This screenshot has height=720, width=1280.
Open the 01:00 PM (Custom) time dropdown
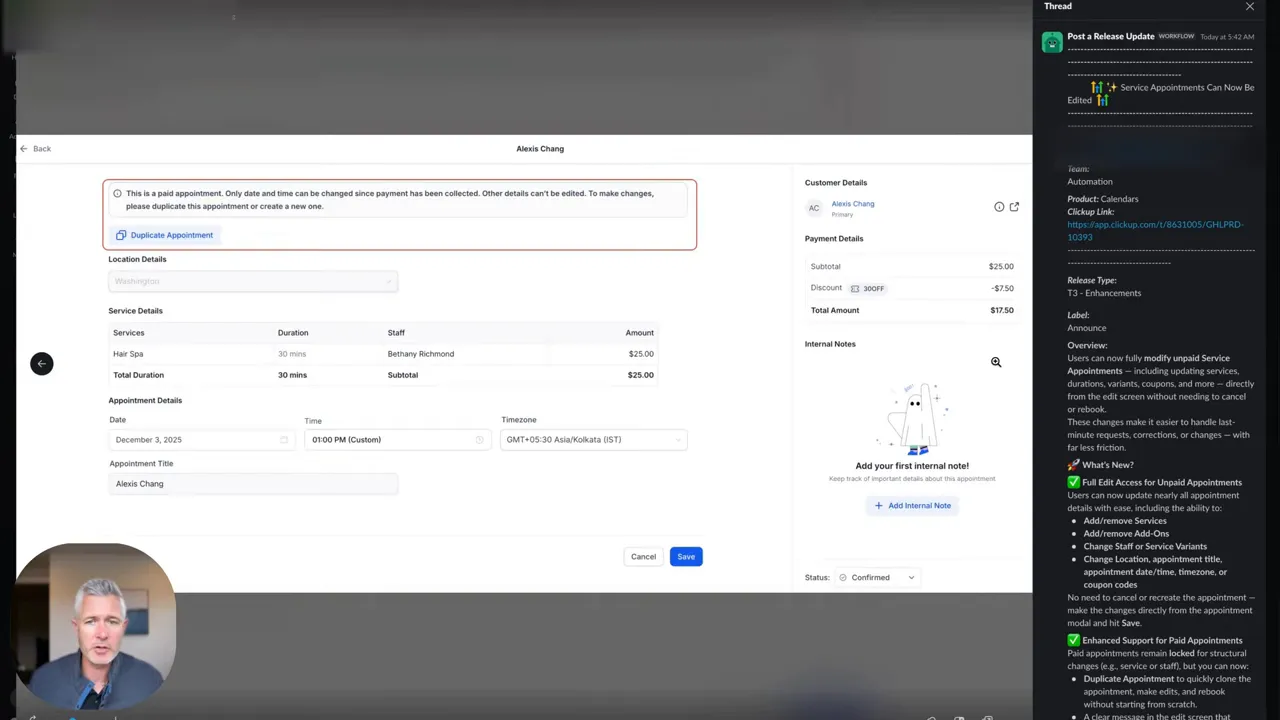point(396,439)
